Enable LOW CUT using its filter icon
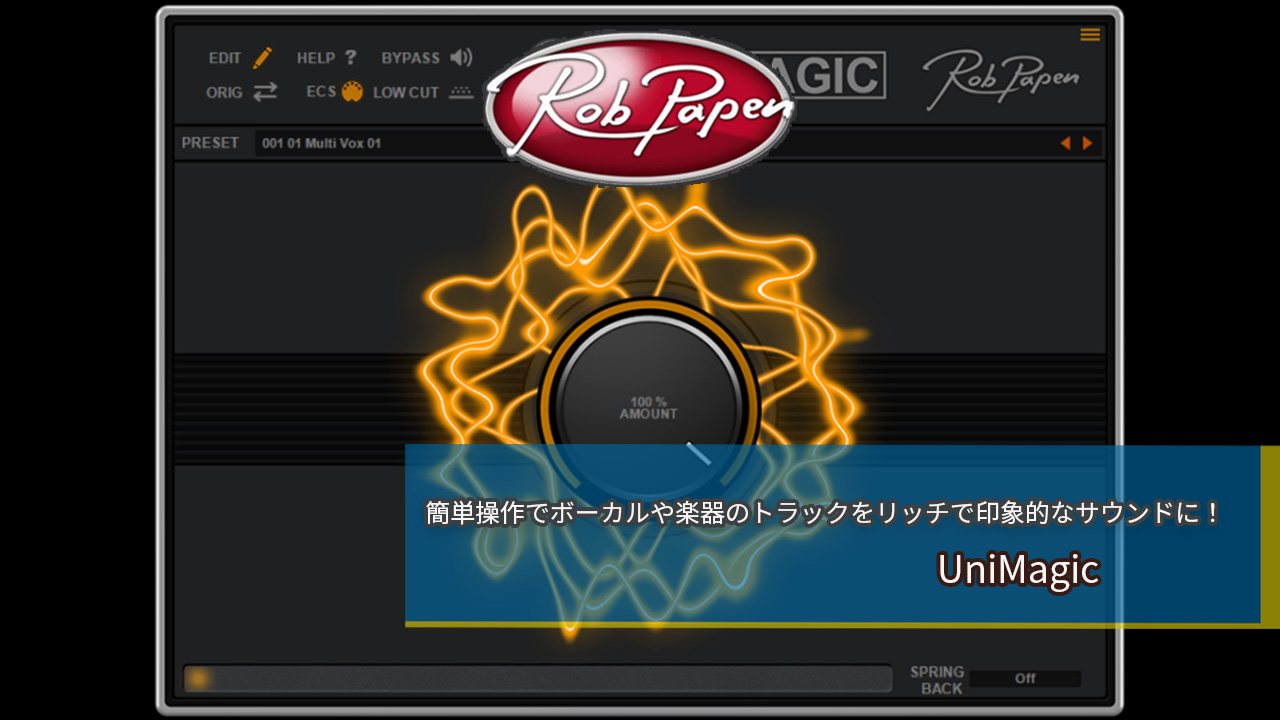 coord(460,92)
